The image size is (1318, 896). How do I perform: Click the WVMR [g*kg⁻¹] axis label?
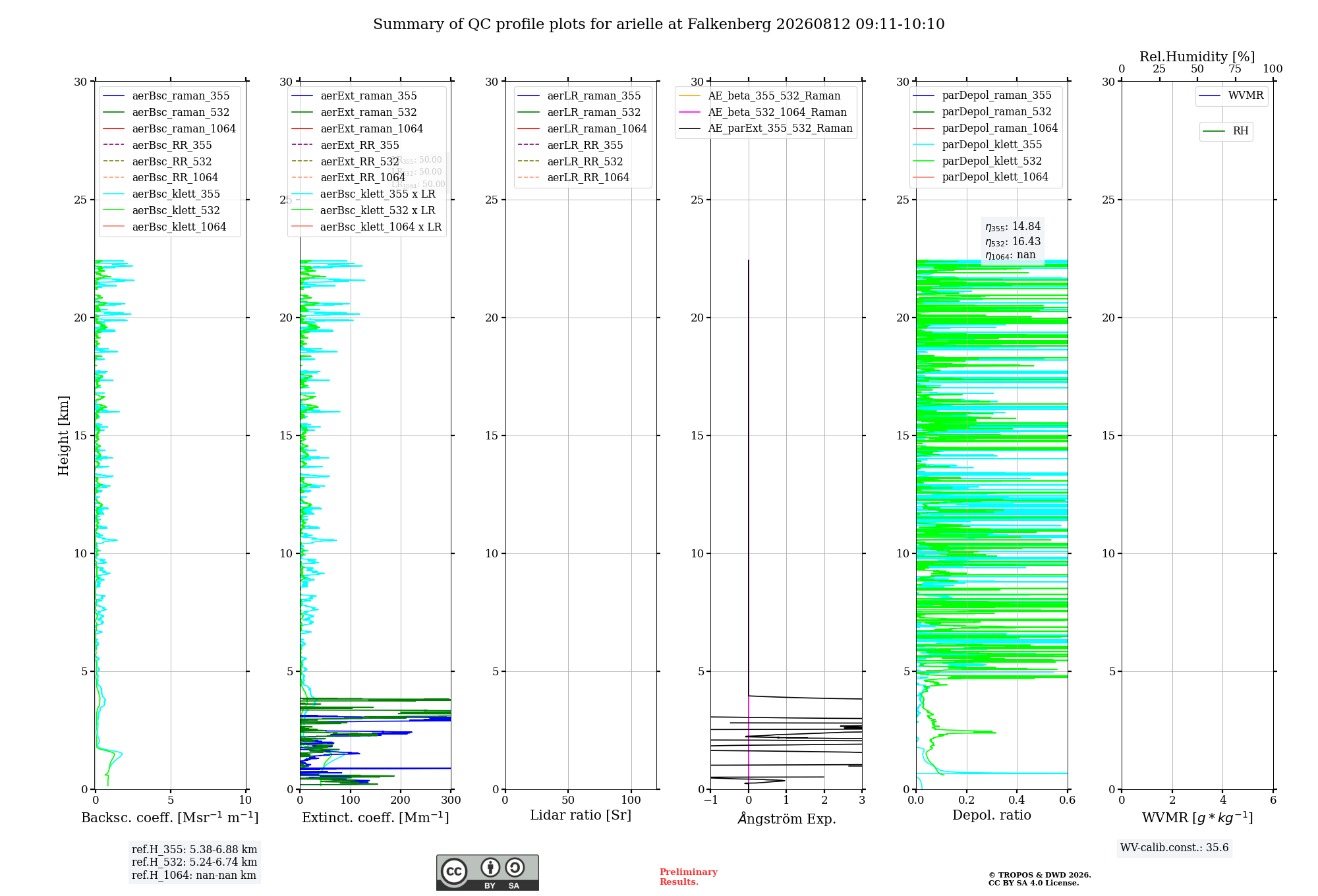(1197, 818)
